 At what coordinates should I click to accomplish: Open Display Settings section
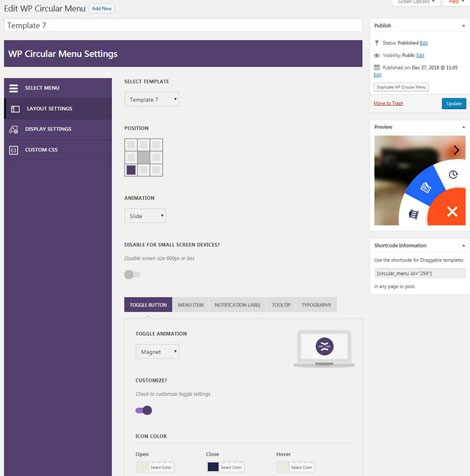click(x=58, y=129)
